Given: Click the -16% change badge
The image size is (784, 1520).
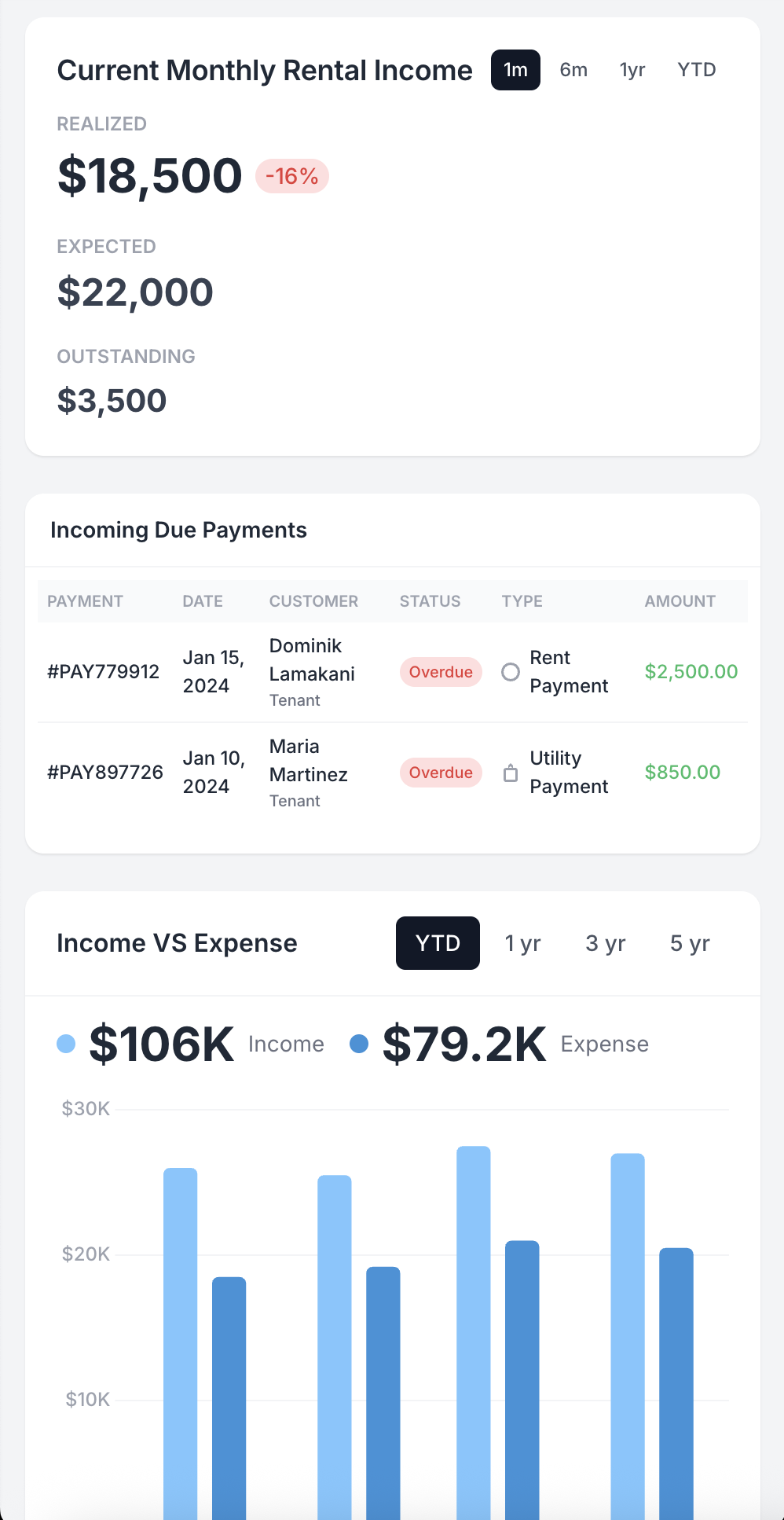Looking at the screenshot, I should (291, 176).
